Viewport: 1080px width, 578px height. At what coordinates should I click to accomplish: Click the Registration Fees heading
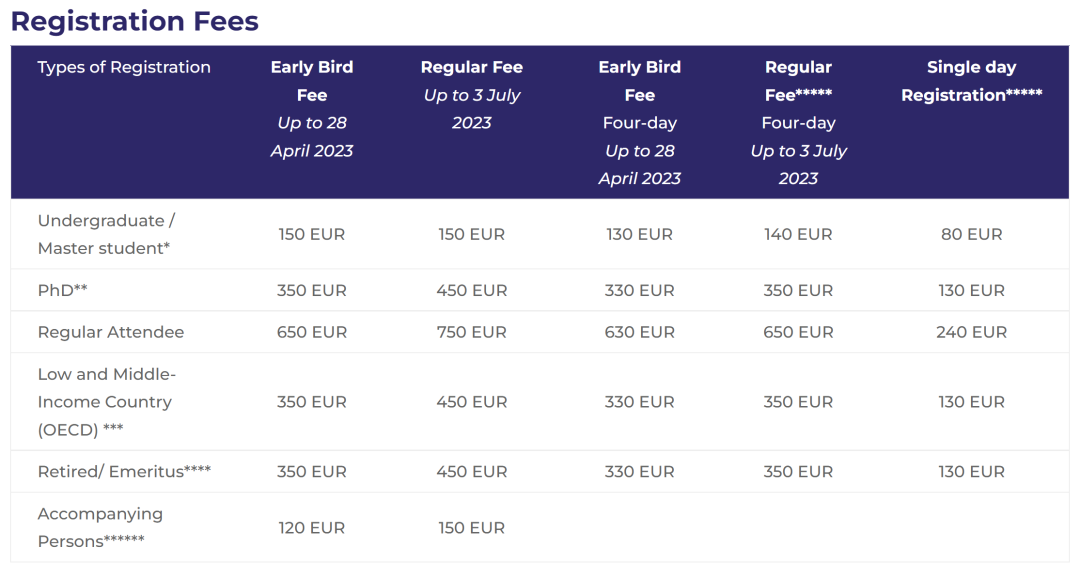click(x=134, y=21)
